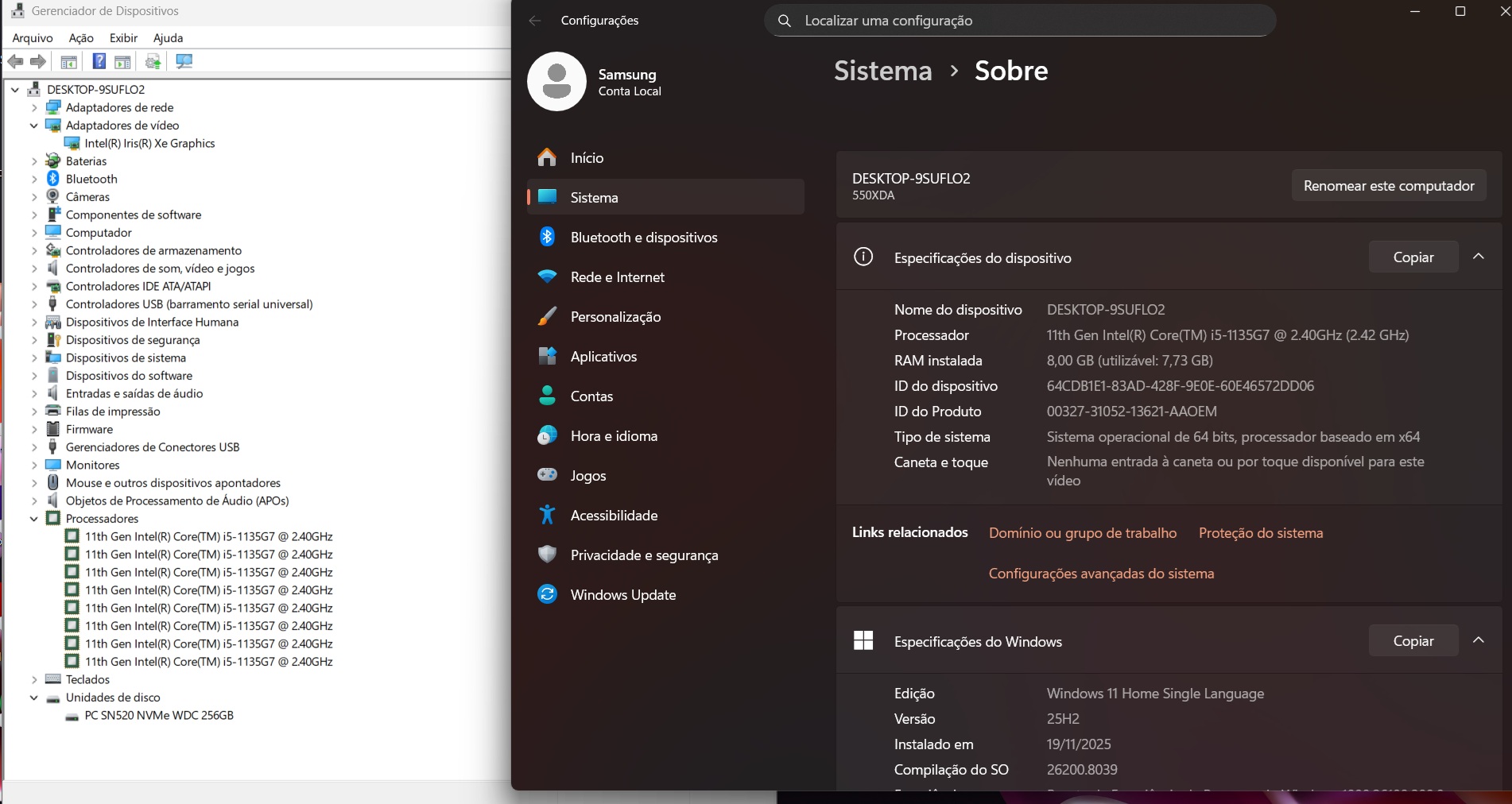Click the back arrow in Device Manager toolbar
The height and width of the screenshot is (804, 1512).
[x=15, y=61]
